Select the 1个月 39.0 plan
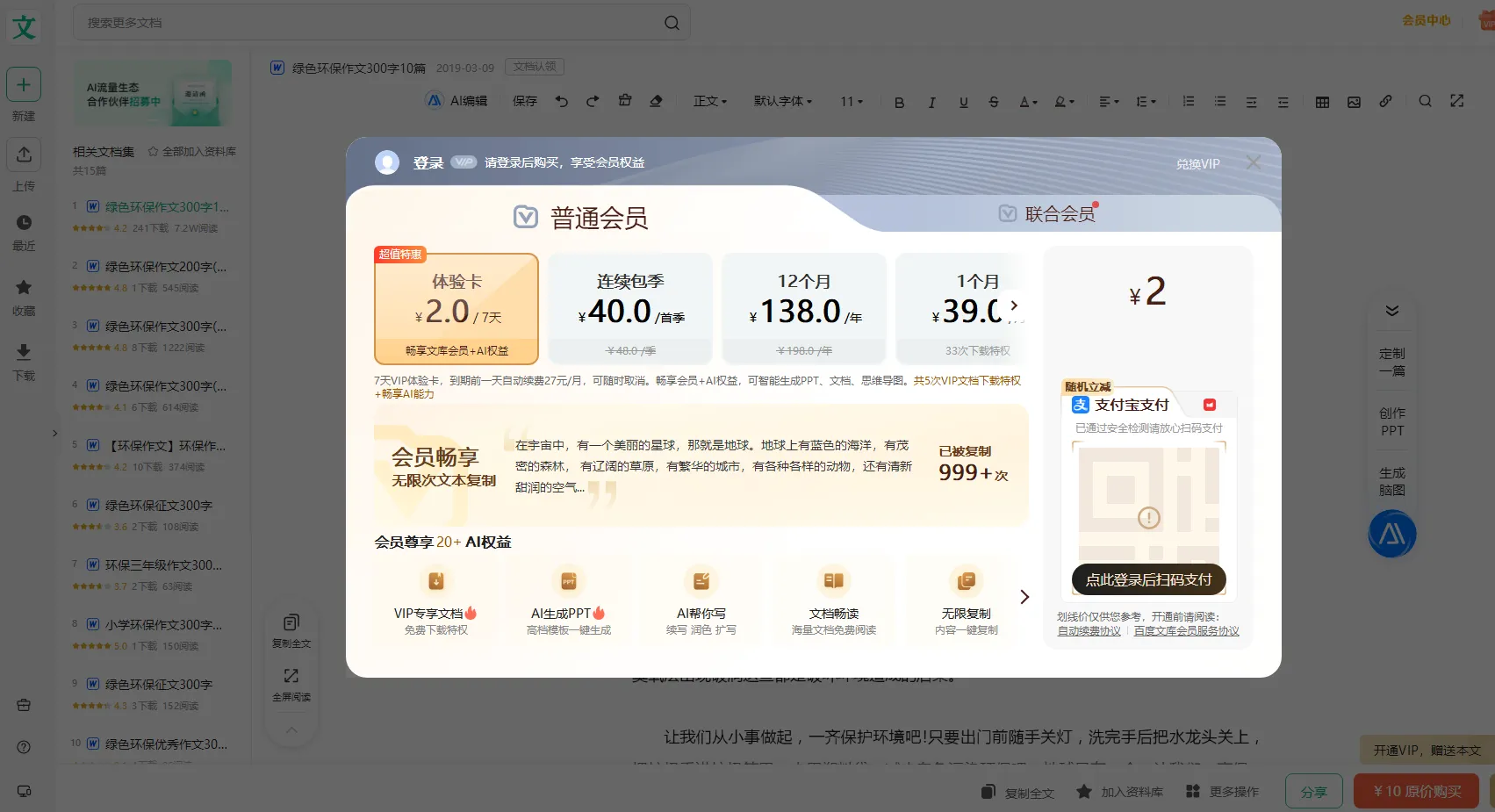The width and height of the screenshot is (1495, 812). (x=960, y=309)
